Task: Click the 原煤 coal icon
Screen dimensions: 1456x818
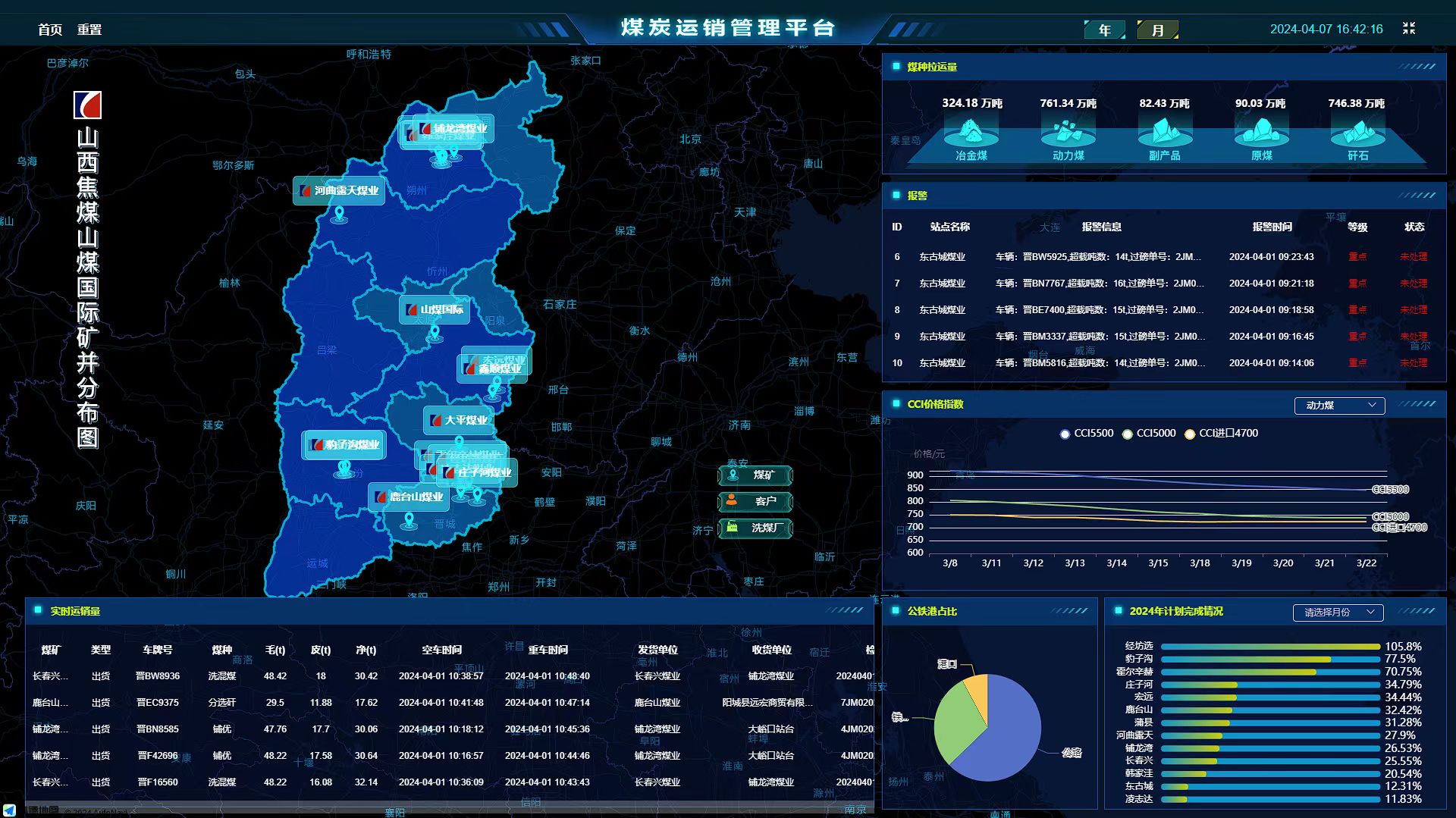Action: [1260, 132]
